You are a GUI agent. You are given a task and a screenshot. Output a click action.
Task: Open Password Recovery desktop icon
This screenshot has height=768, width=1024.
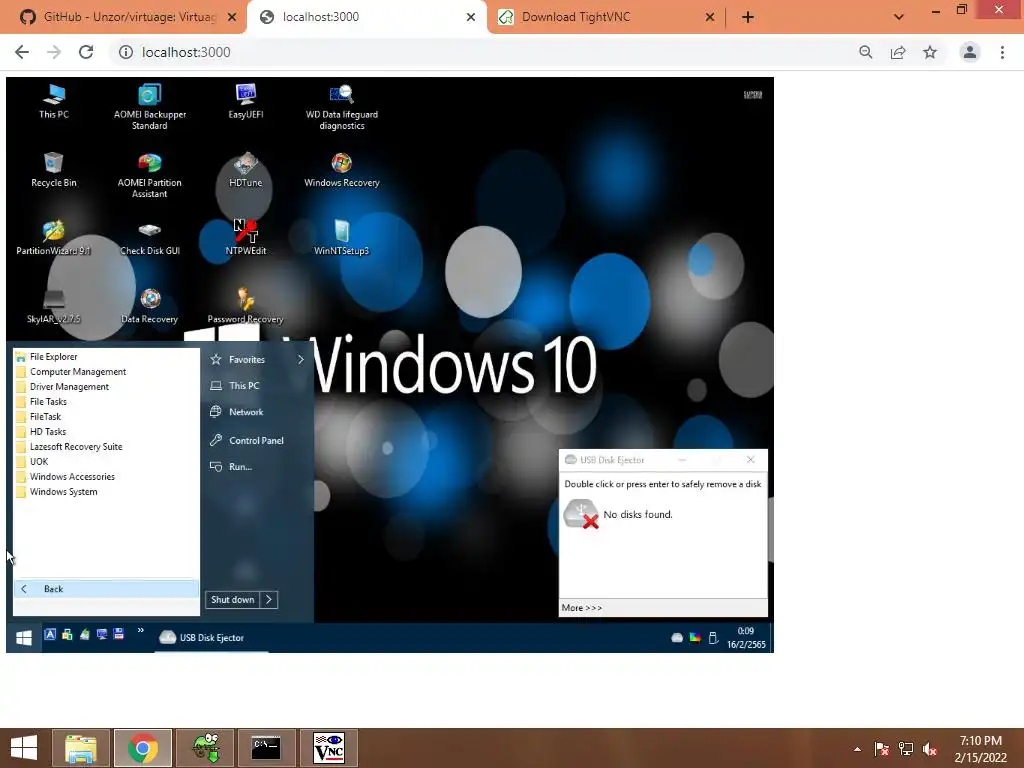point(246,306)
